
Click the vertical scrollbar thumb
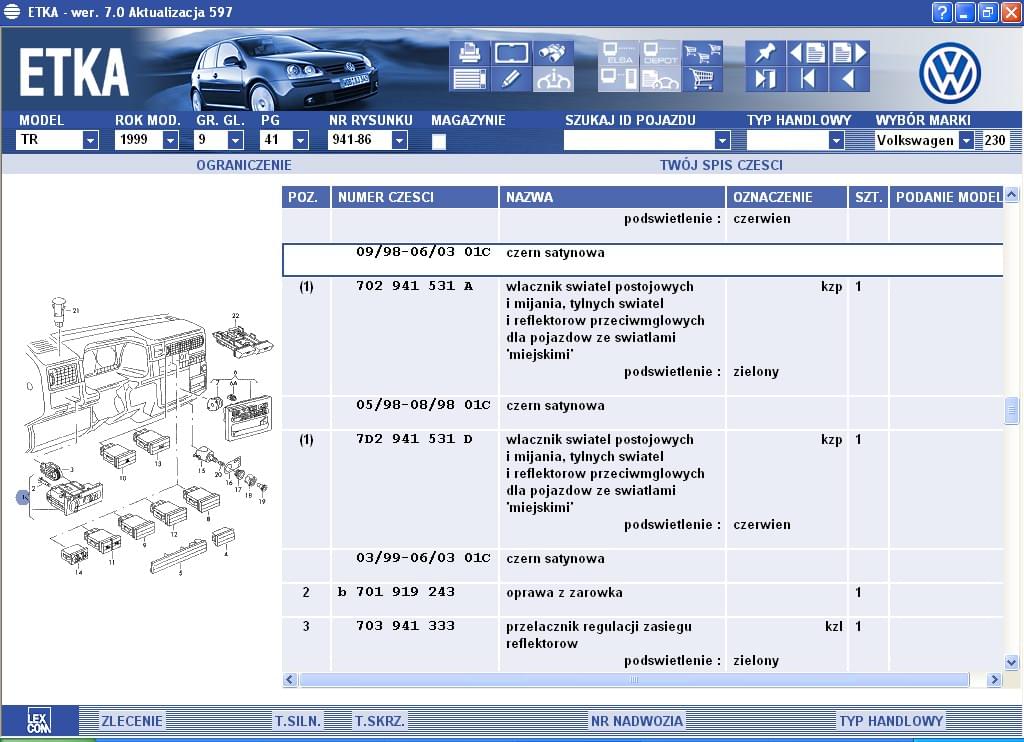click(1012, 410)
